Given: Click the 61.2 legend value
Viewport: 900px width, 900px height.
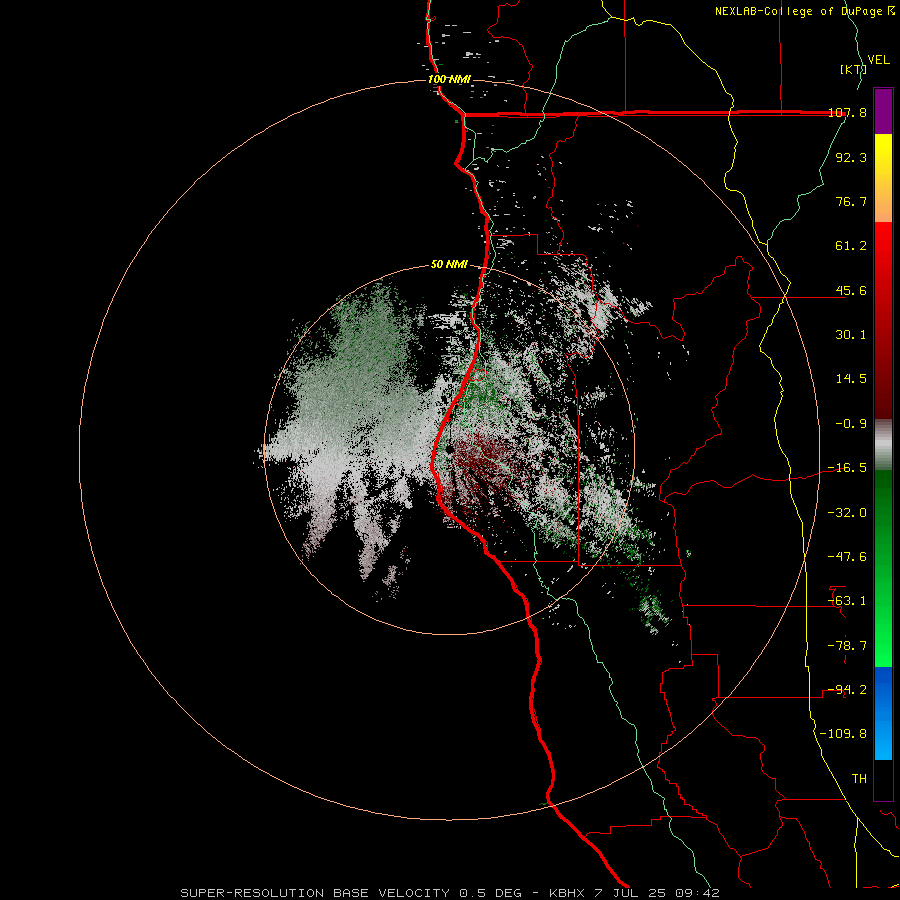Looking at the screenshot, I should pos(851,246).
